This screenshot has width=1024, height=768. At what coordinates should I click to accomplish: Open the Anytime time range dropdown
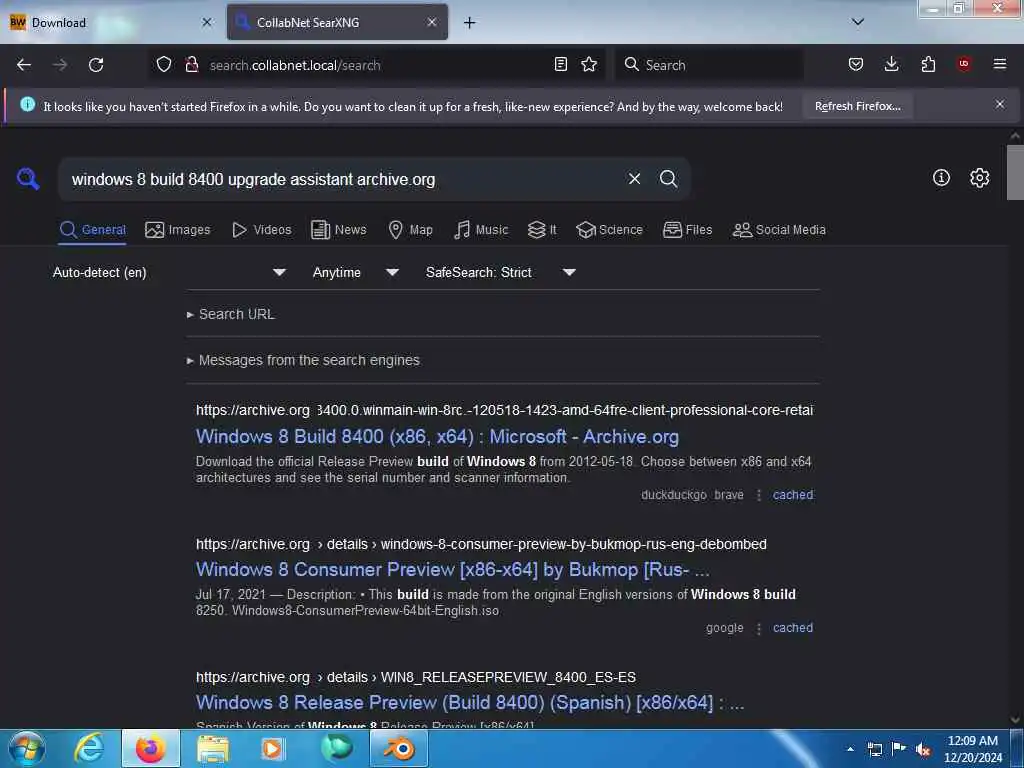click(355, 272)
